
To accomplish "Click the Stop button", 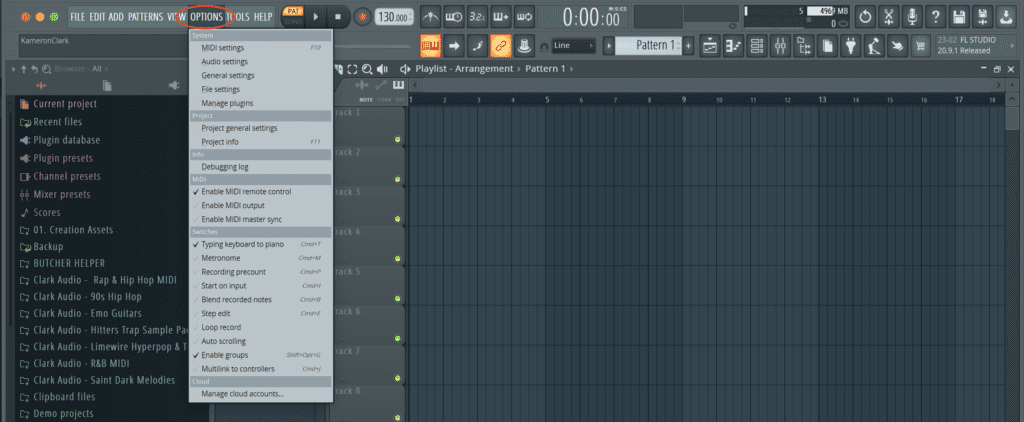I will (x=338, y=16).
